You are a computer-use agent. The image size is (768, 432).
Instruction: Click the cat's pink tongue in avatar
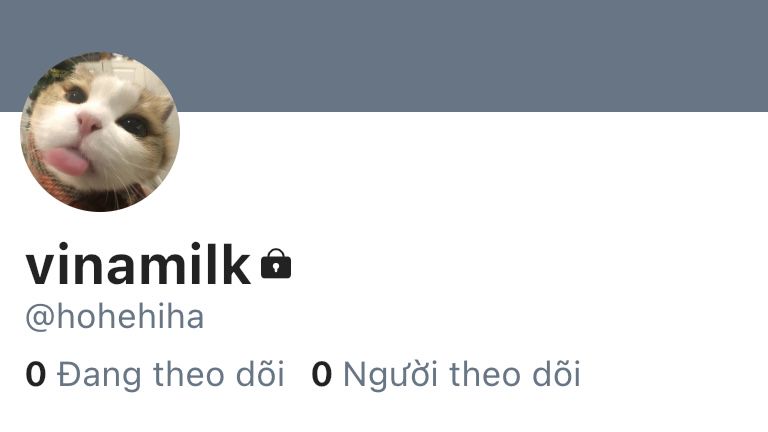(x=66, y=161)
